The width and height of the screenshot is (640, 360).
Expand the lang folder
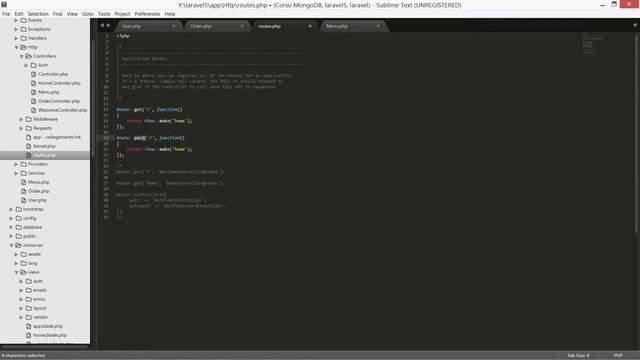tap(16, 263)
